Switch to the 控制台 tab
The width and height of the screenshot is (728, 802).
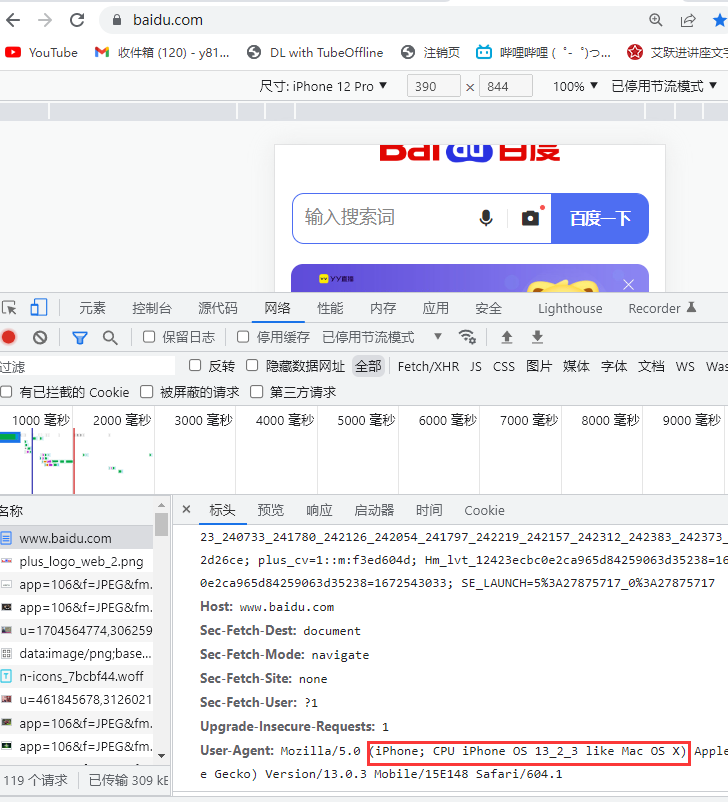pyautogui.click(x=152, y=308)
